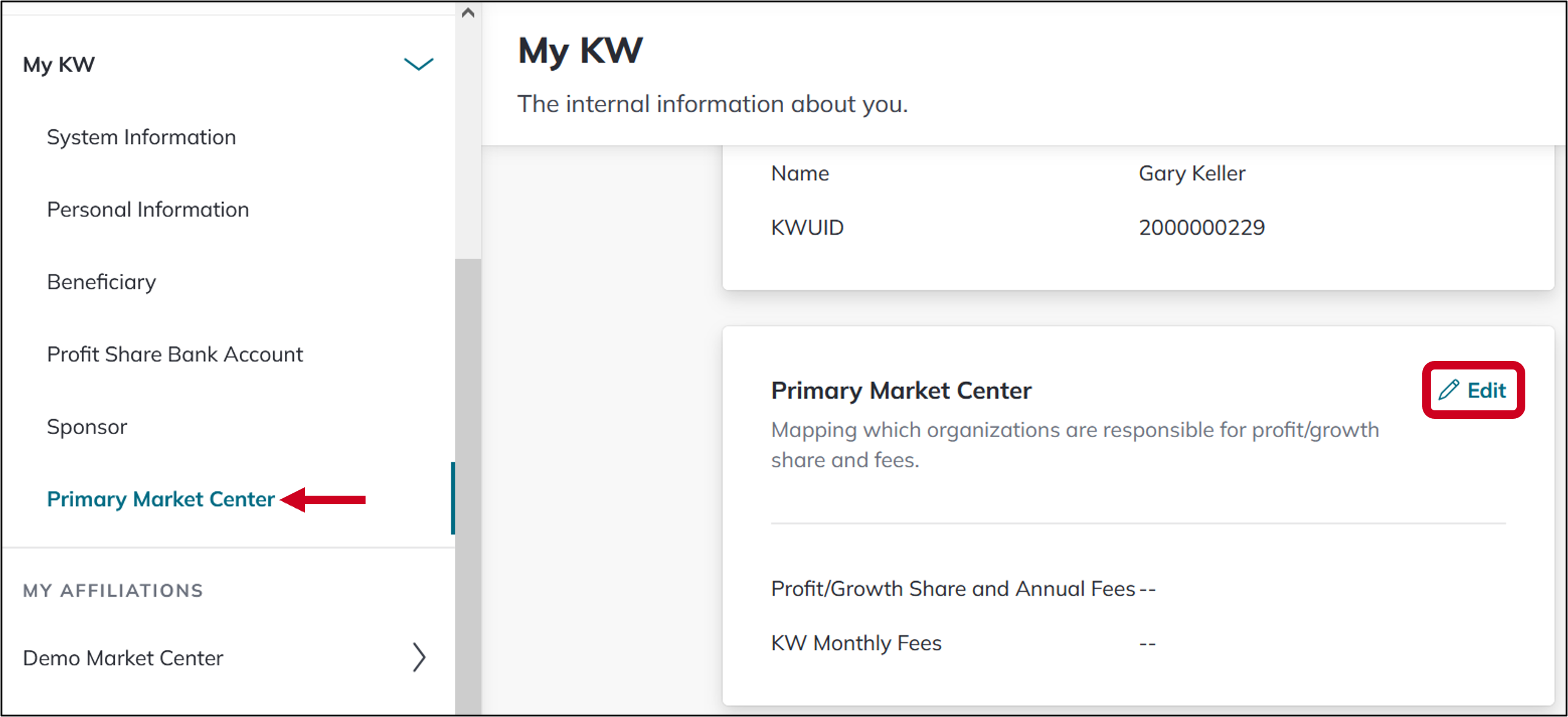Click the Primary Market Center card heading
This screenshot has width=1568, height=717.
pos(901,390)
